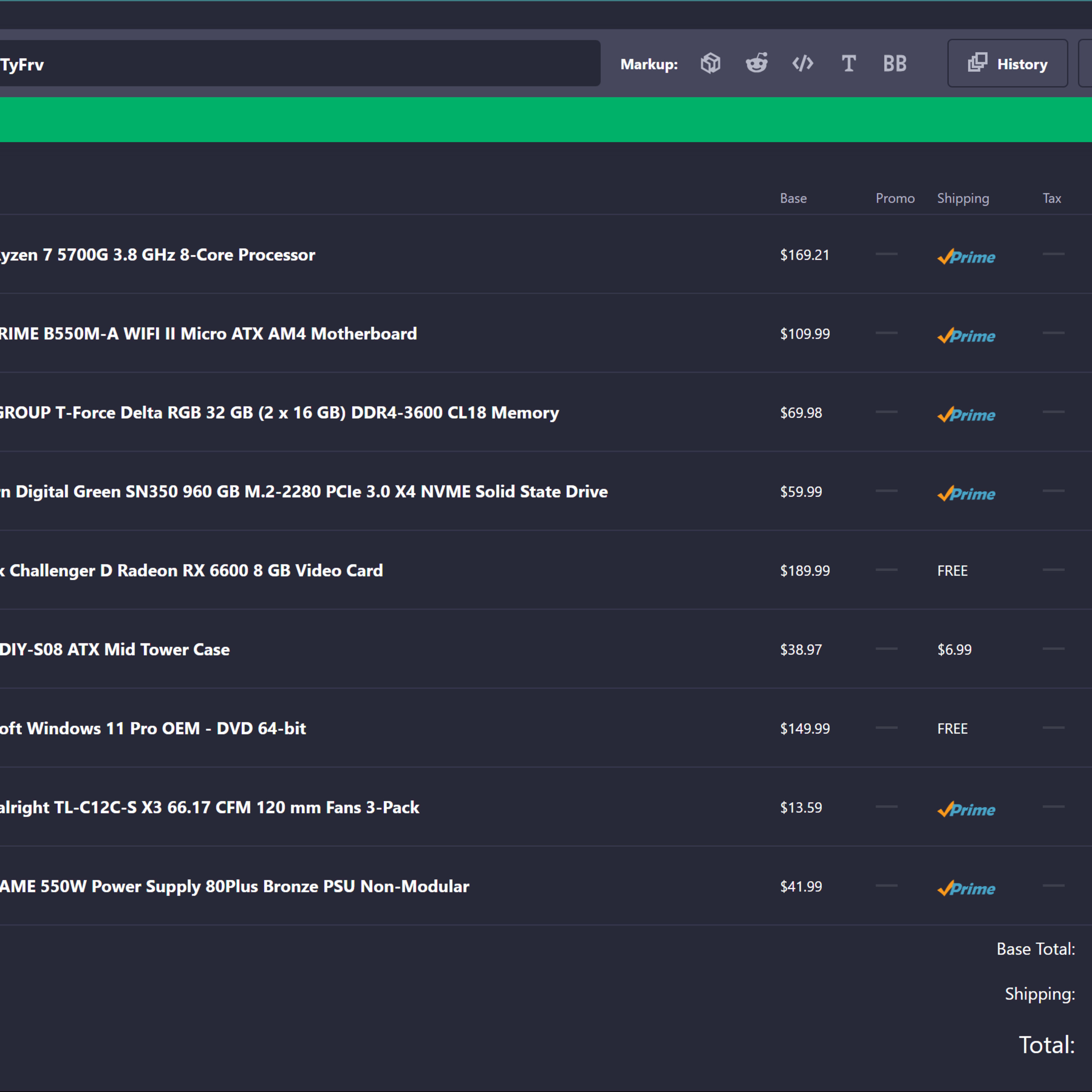Image resolution: width=1092 pixels, height=1092 pixels.
Task: Select the BB code markup icon
Action: (x=895, y=63)
